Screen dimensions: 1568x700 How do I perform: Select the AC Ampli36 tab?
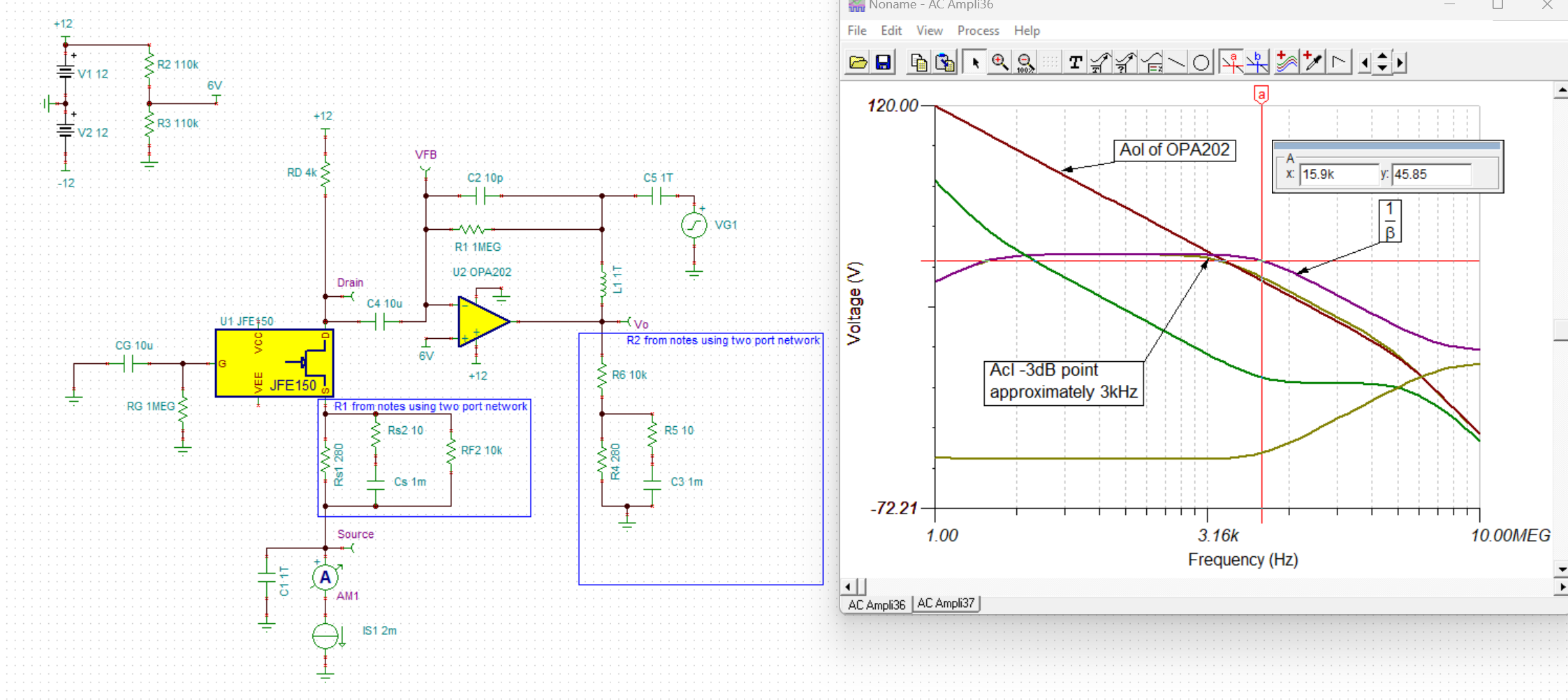877,604
